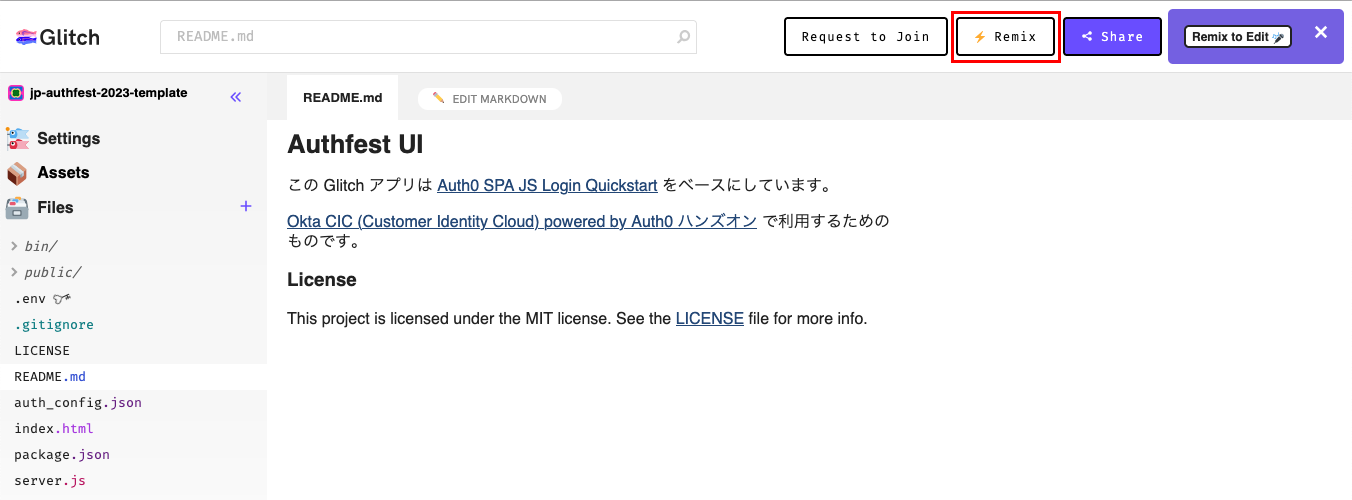Toggle Edit Markdown mode
This screenshot has width=1352, height=500.
tap(490, 99)
